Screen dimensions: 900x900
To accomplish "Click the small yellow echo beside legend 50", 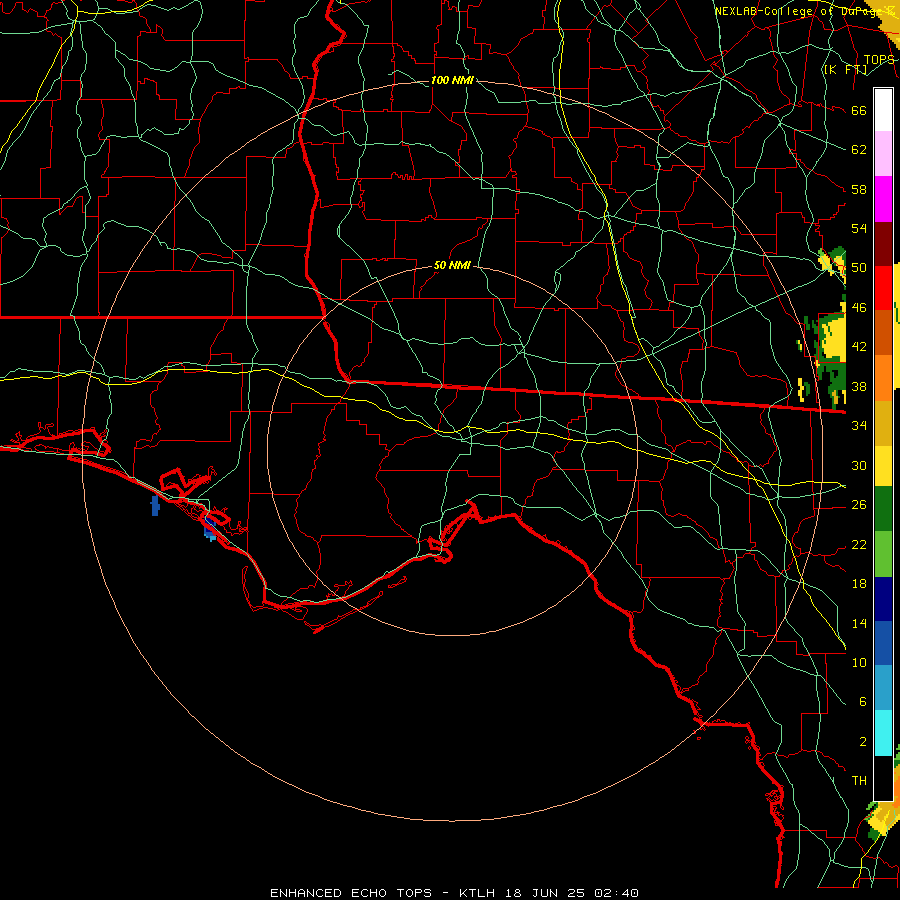I will click(832, 262).
